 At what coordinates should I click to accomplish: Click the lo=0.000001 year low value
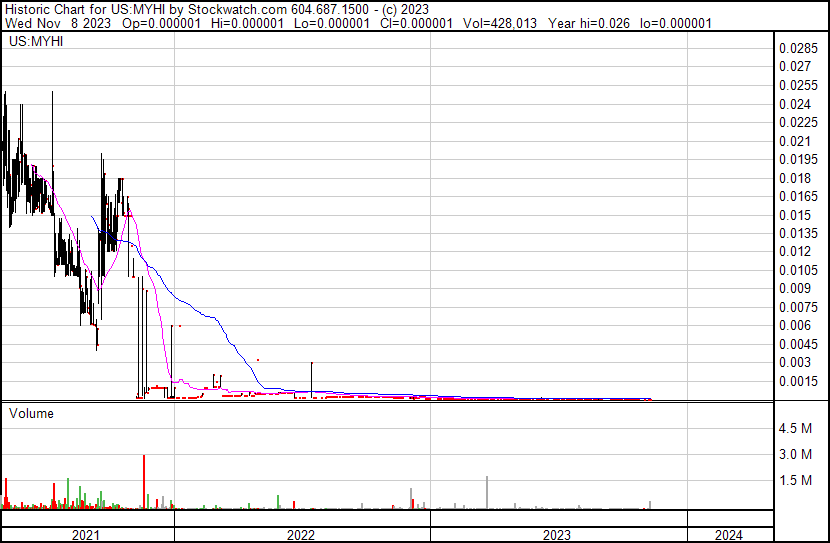pos(676,23)
